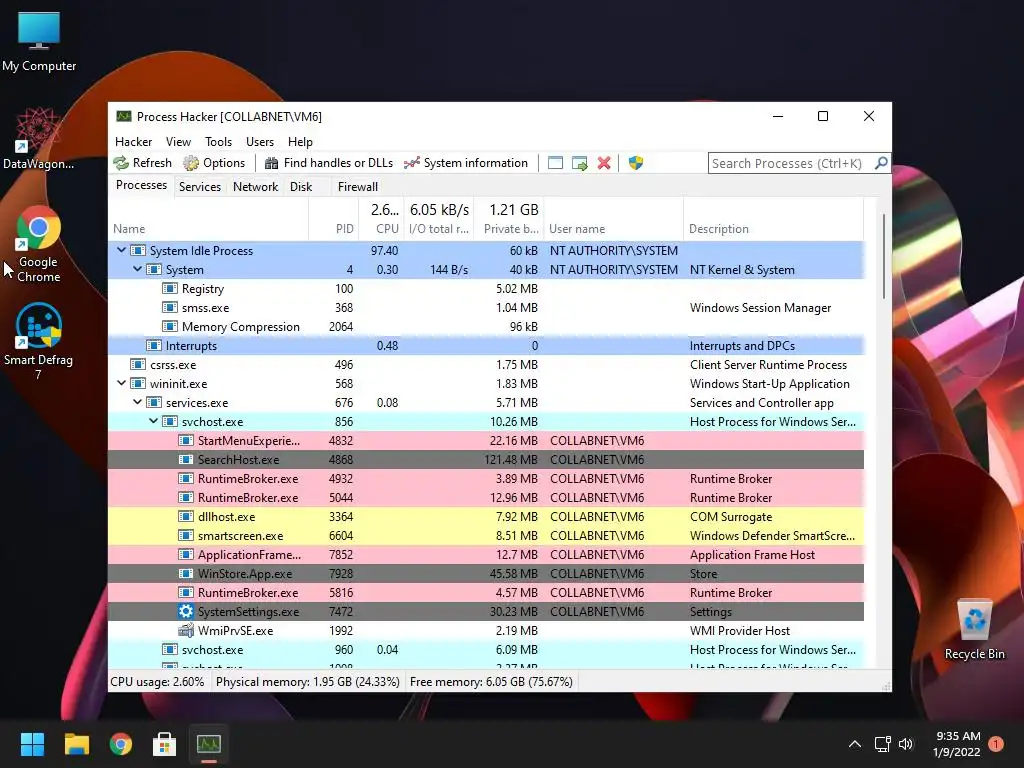Click the CPU usage status bar entry
Image resolution: width=1024 pixels, height=768 pixels.
pyautogui.click(x=157, y=682)
